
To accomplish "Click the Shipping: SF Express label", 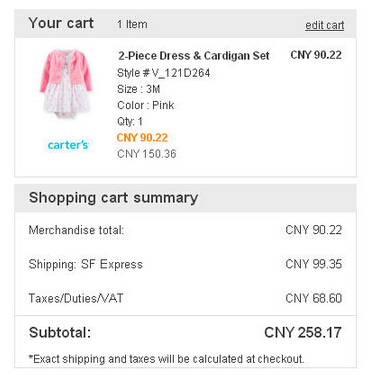I will tap(86, 264).
